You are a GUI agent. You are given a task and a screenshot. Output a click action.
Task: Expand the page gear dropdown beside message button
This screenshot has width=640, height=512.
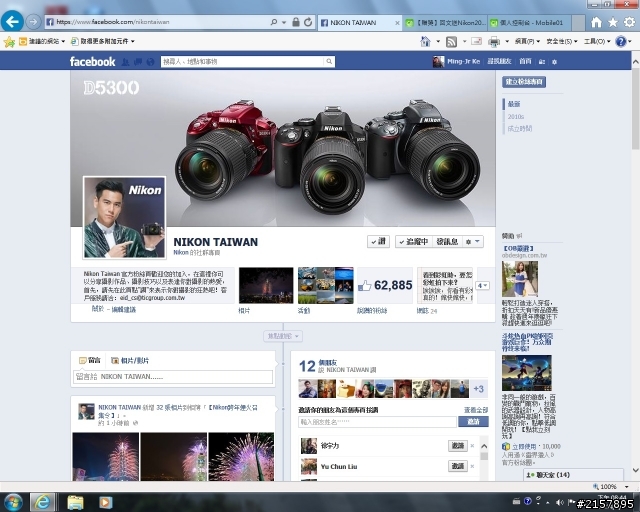pos(473,242)
